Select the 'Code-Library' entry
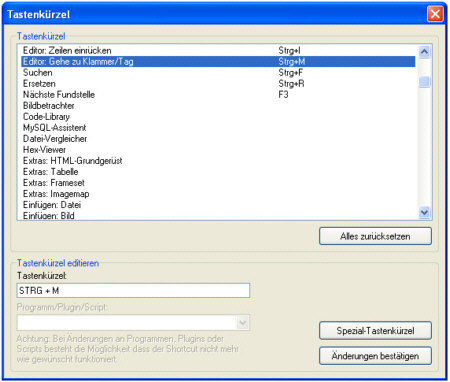Viewport: 450px width, 382px height. click(x=218, y=117)
